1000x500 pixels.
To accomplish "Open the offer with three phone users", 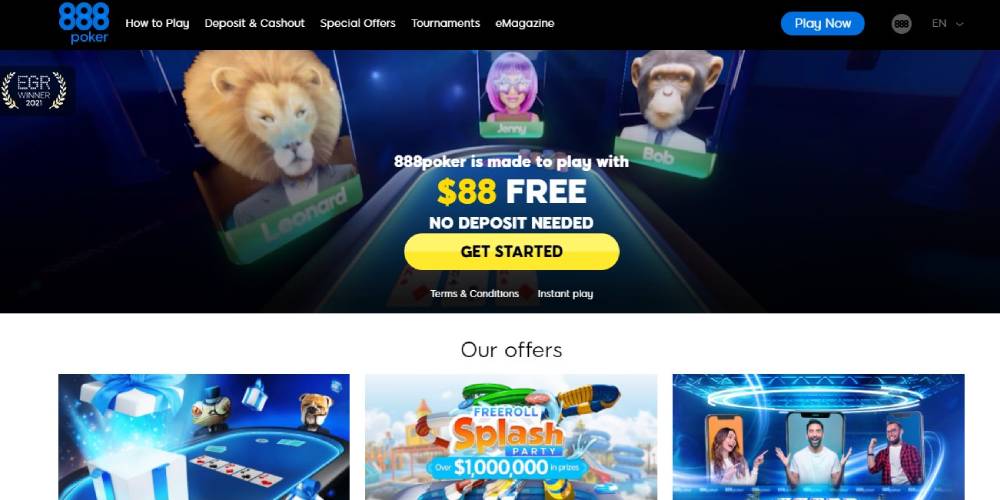I will click(818, 437).
